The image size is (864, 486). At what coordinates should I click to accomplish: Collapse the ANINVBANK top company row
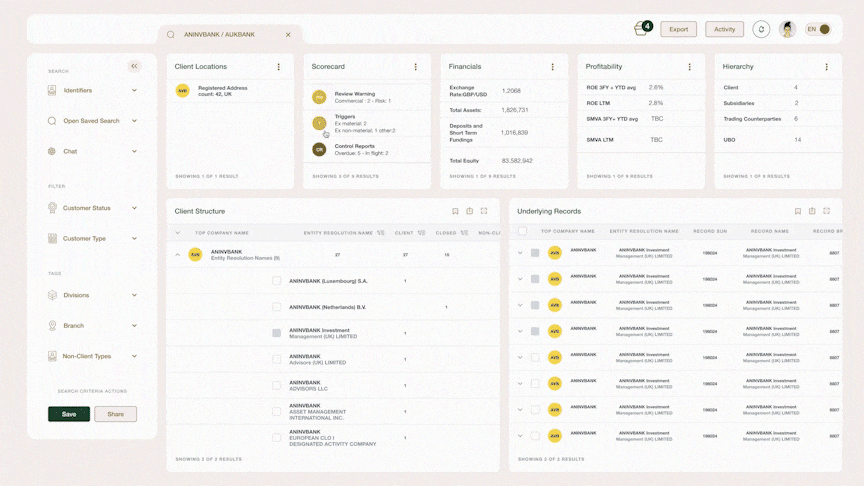(x=177, y=255)
